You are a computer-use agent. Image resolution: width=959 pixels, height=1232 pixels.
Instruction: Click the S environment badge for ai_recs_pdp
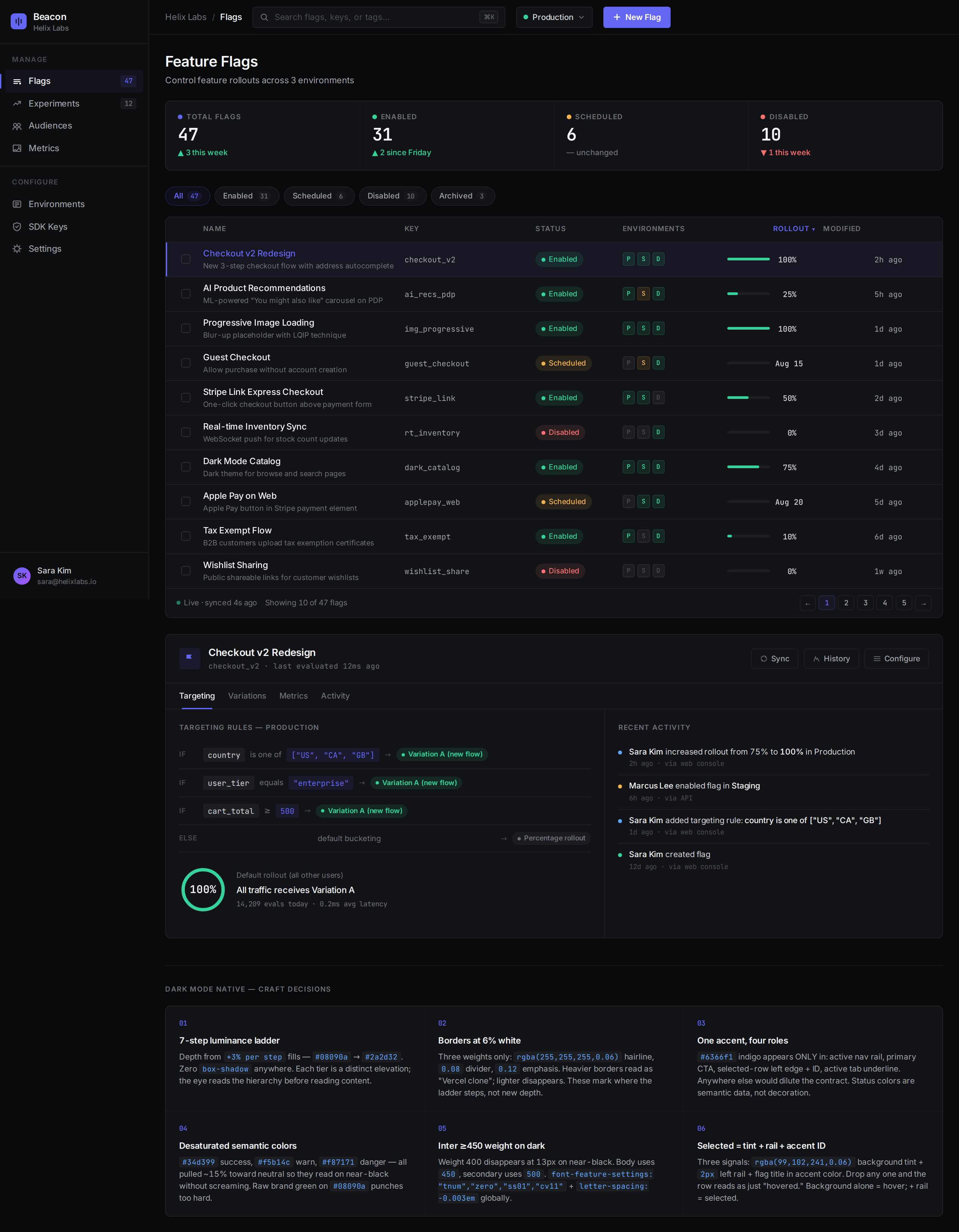[643, 294]
